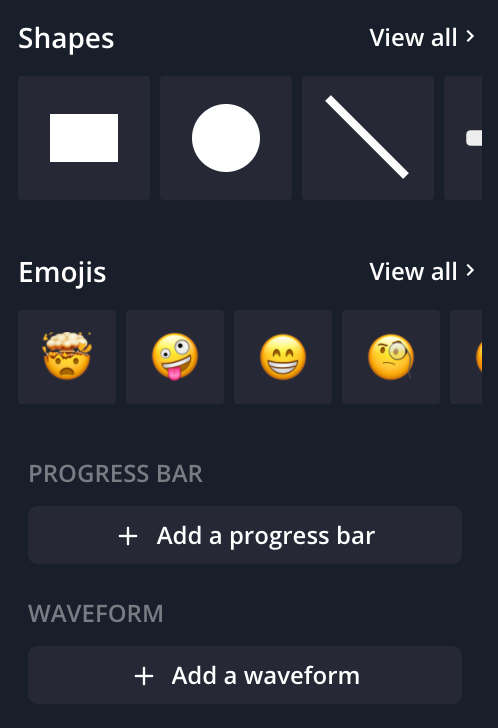Screen dimensions: 498x728
Task: Click the Add a progress bar button
Action: pyautogui.click(x=245, y=535)
